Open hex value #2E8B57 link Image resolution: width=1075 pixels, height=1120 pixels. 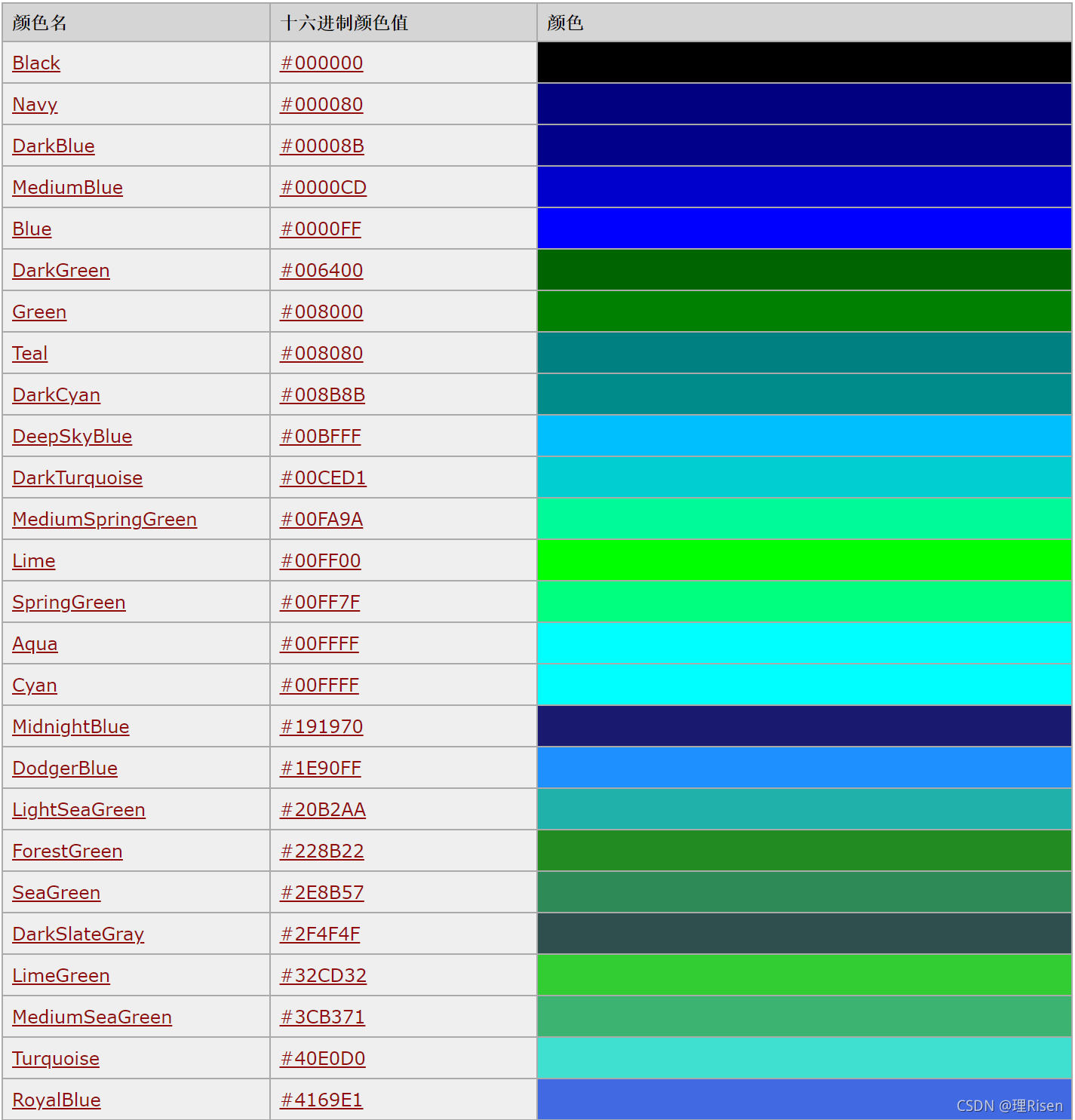tap(322, 893)
